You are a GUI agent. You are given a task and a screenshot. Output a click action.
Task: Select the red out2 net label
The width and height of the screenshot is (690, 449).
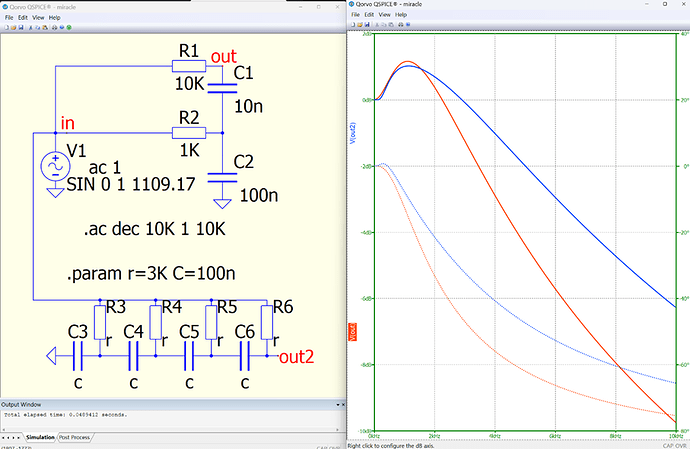(x=299, y=356)
